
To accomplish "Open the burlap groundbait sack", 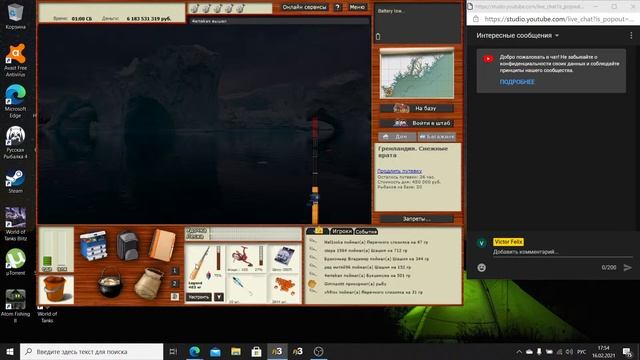I will coord(149,284).
